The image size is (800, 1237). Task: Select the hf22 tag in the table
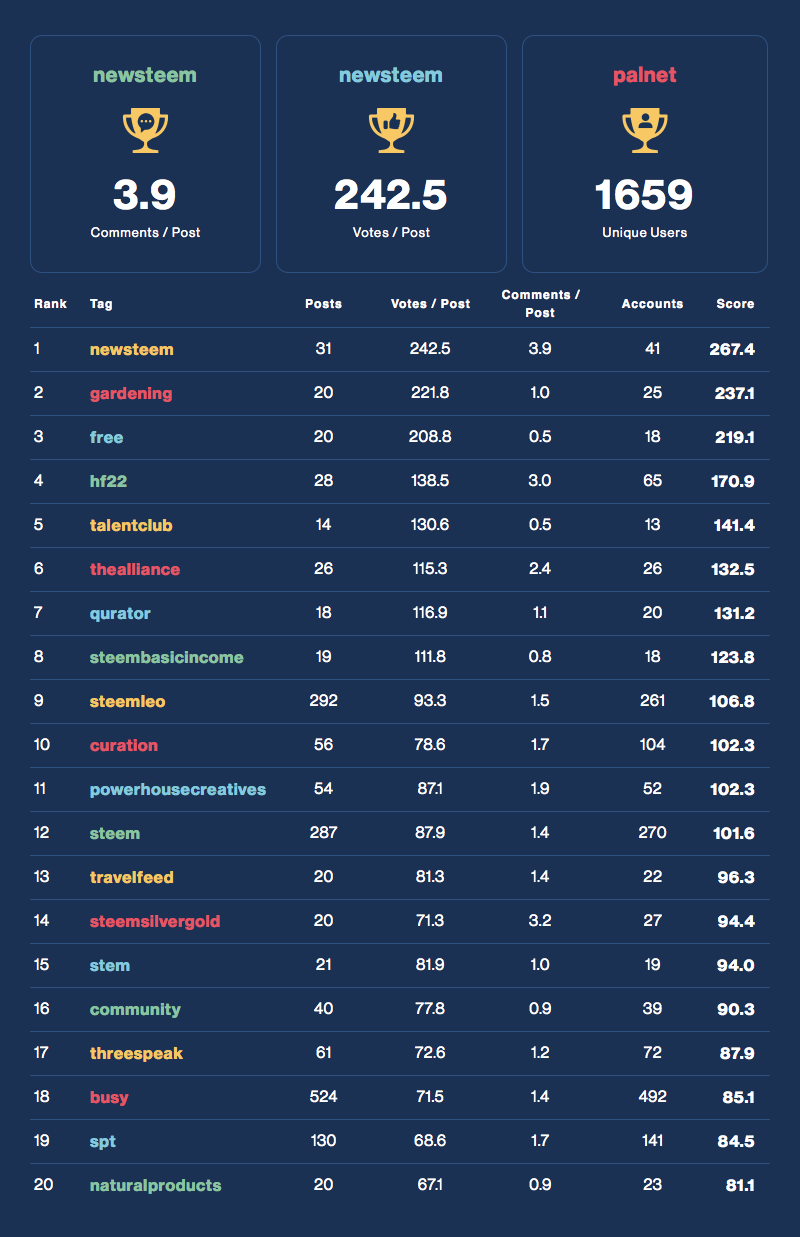[108, 481]
